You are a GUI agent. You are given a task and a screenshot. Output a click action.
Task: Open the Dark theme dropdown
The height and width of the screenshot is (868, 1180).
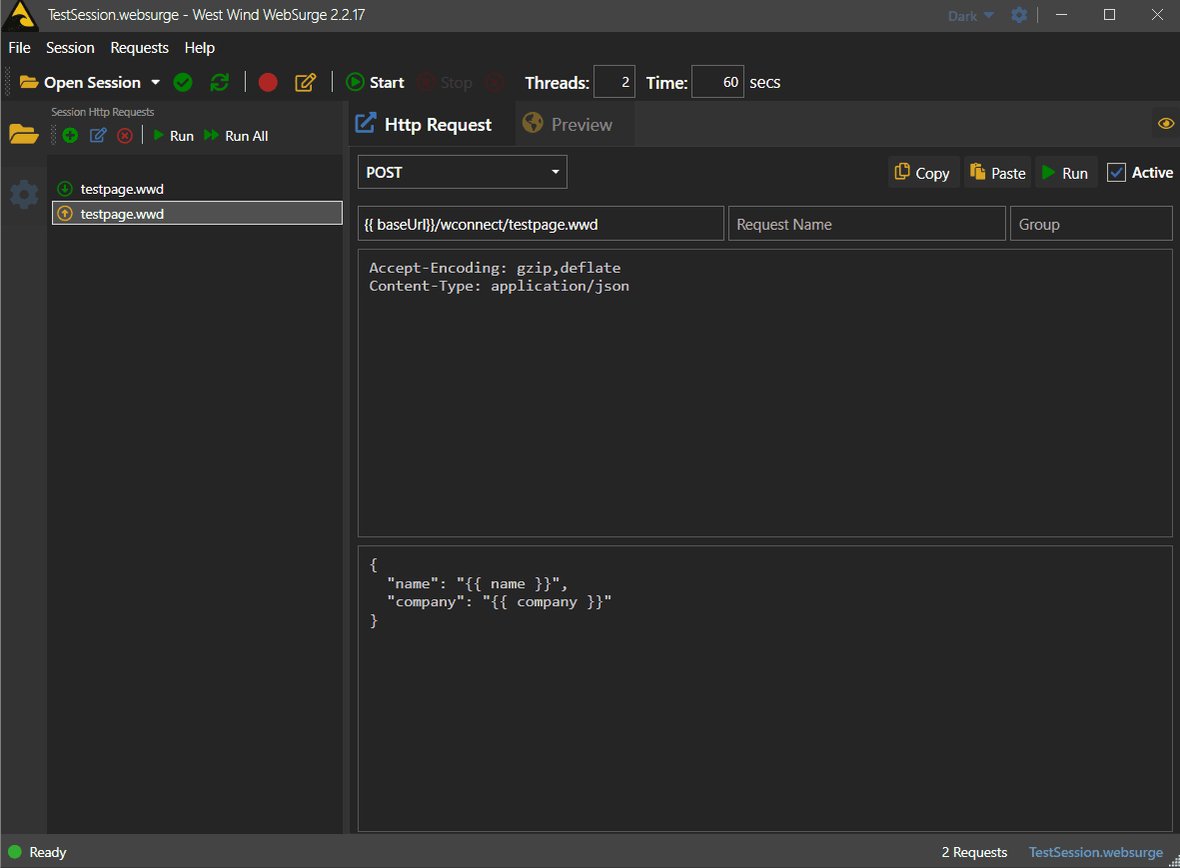coord(971,16)
